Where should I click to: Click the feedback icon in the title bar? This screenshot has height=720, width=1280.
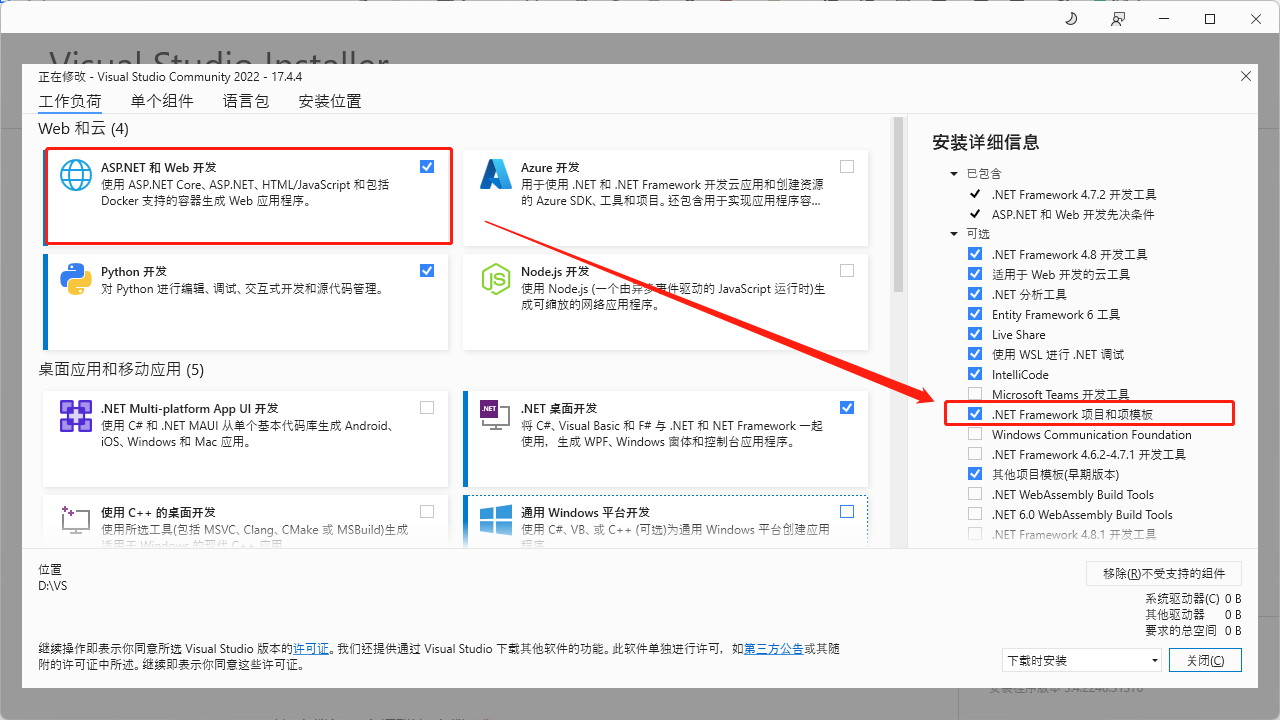point(1117,19)
